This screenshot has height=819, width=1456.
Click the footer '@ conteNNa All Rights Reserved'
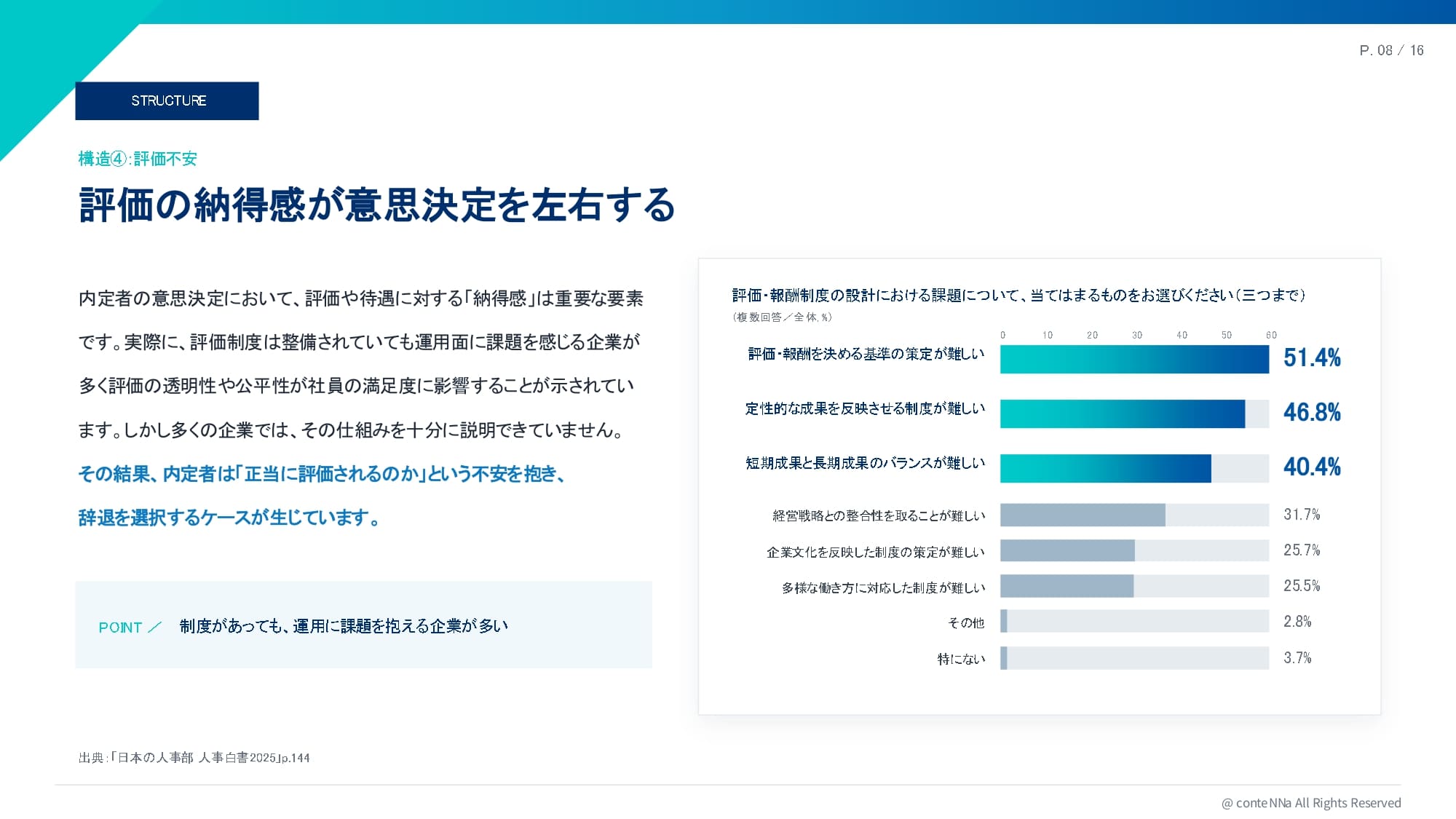(x=1311, y=803)
